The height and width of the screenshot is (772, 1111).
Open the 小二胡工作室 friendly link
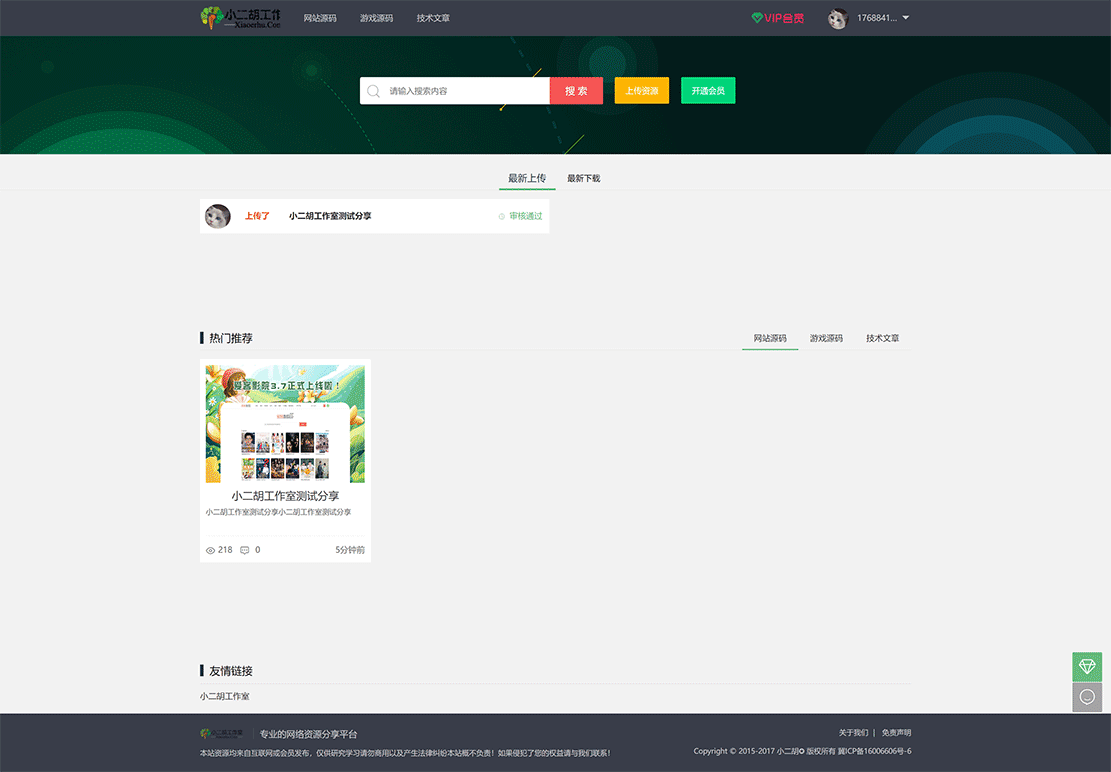(x=224, y=696)
